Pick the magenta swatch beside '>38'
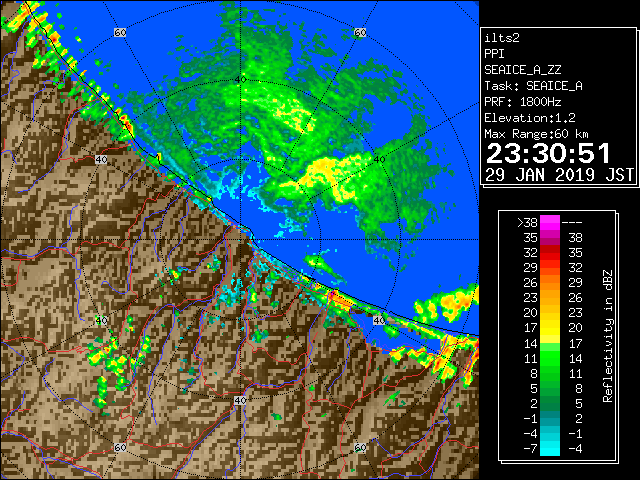This screenshot has height=480, width=640. pyautogui.click(x=550, y=223)
